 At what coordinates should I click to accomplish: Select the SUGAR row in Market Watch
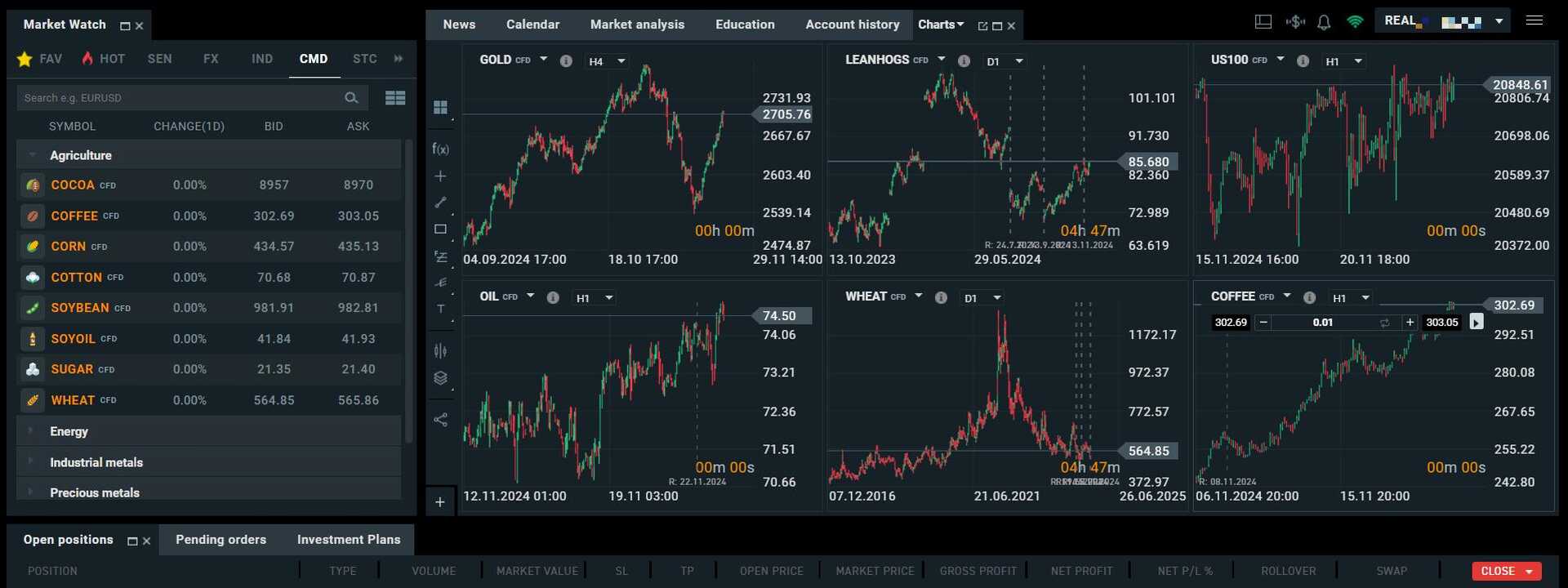(209, 369)
